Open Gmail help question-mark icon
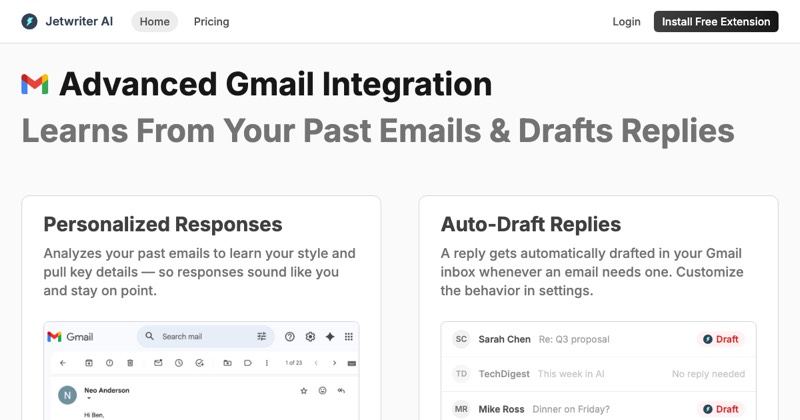Image resolution: width=800 pixels, height=420 pixels. click(290, 336)
